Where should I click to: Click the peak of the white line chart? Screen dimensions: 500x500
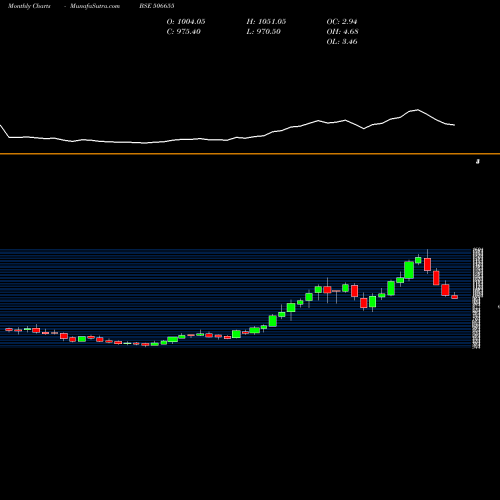click(417, 109)
